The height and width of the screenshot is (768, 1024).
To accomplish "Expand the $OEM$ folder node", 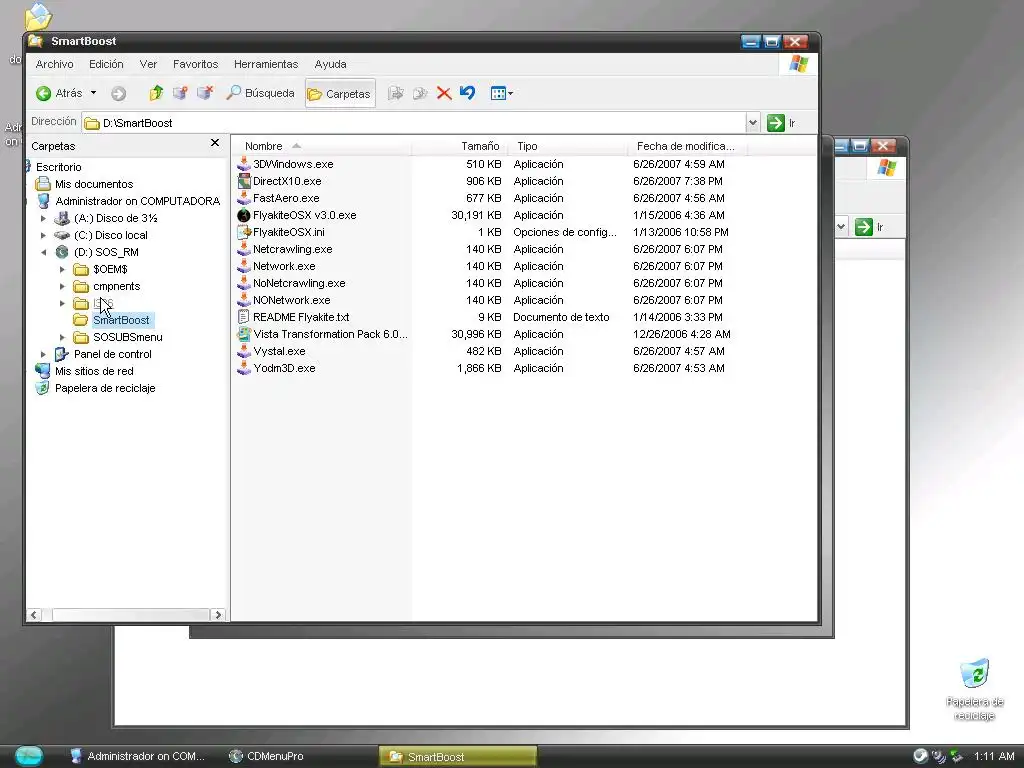I will point(63,269).
